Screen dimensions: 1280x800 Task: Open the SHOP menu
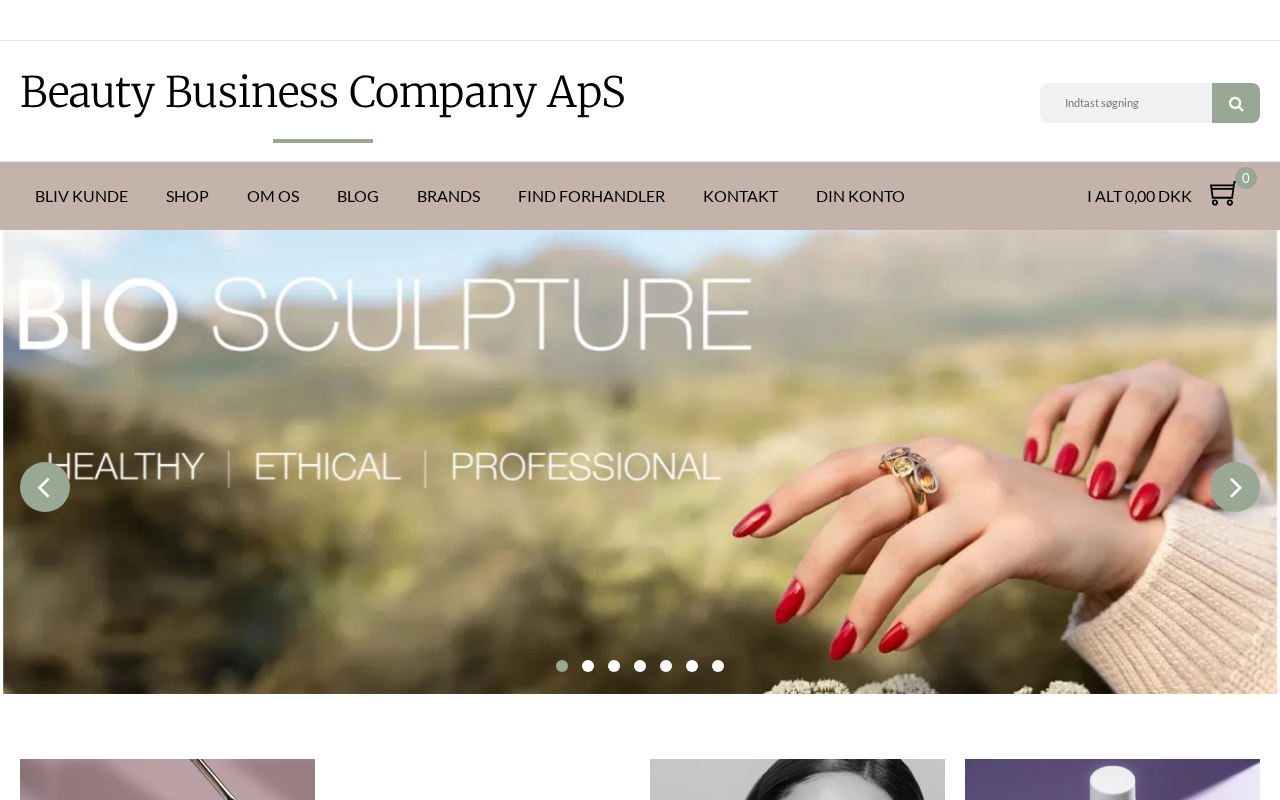(x=187, y=196)
